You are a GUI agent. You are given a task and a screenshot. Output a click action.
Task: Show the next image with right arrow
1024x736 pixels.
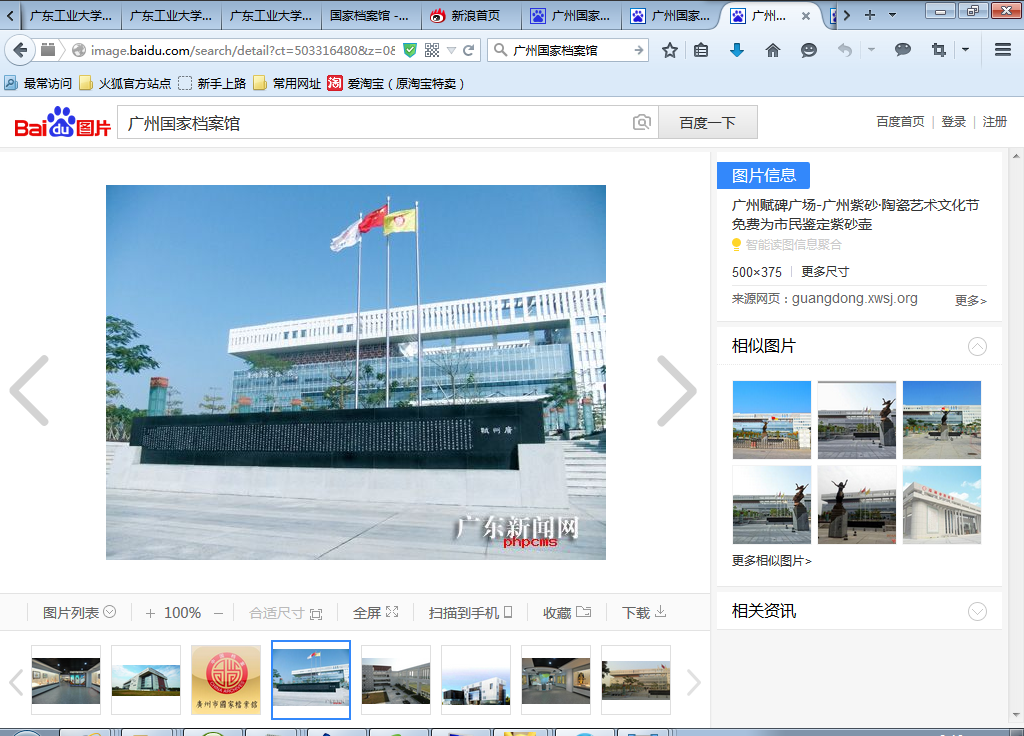[x=676, y=390]
